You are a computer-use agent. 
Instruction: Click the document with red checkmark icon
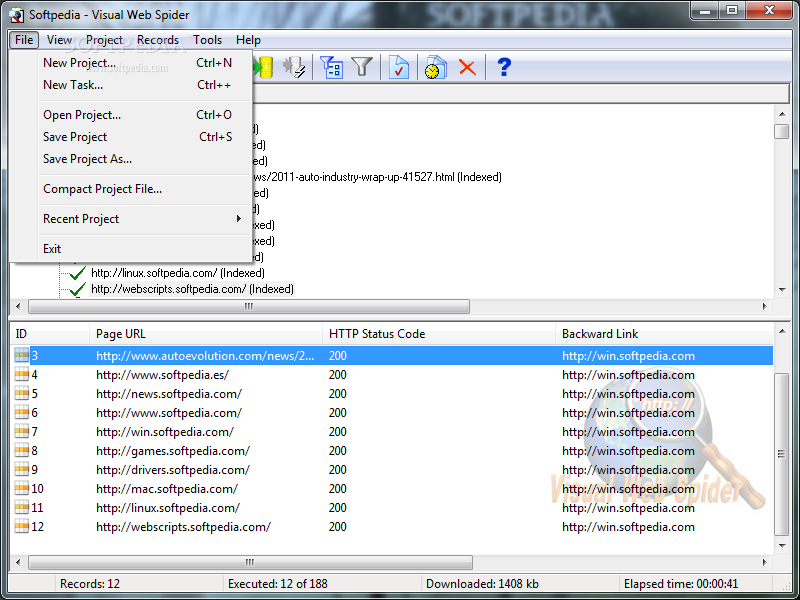[398, 67]
